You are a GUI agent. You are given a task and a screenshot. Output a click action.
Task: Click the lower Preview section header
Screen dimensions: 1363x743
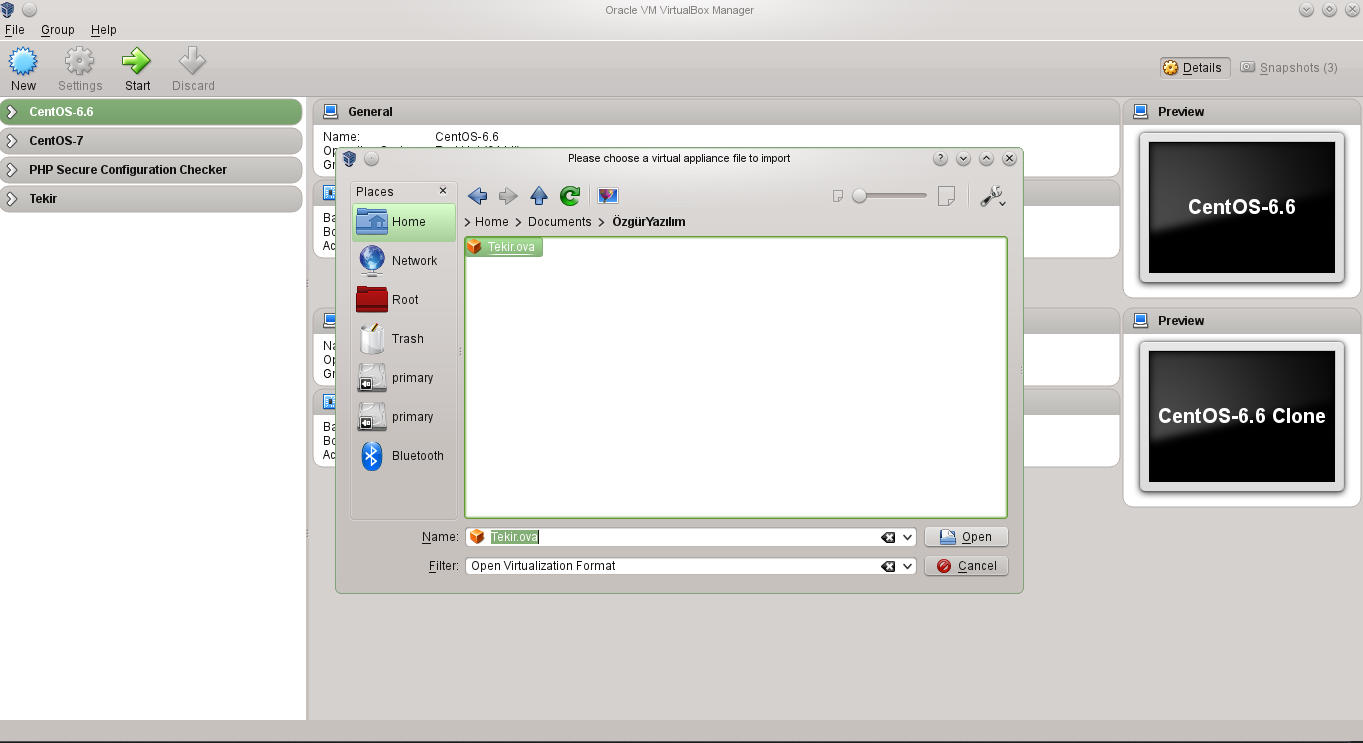[x=1242, y=321]
